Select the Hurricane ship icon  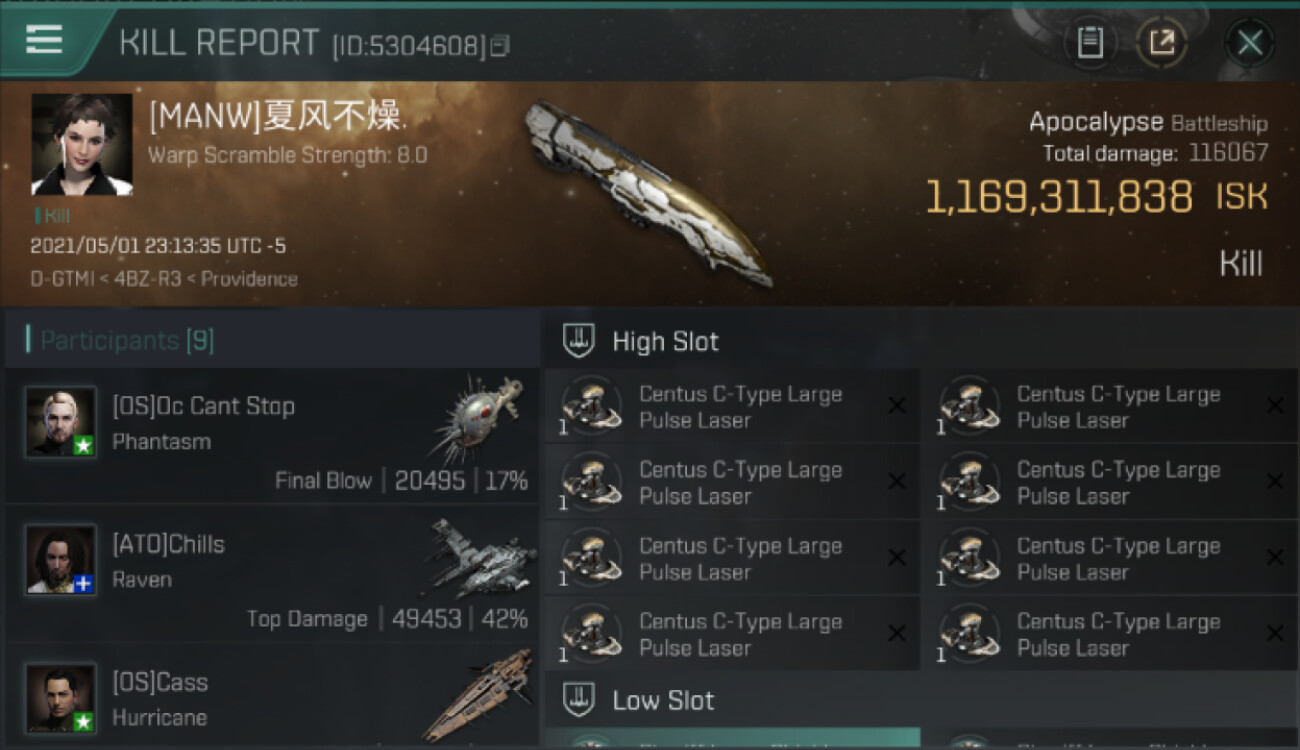coord(478,695)
